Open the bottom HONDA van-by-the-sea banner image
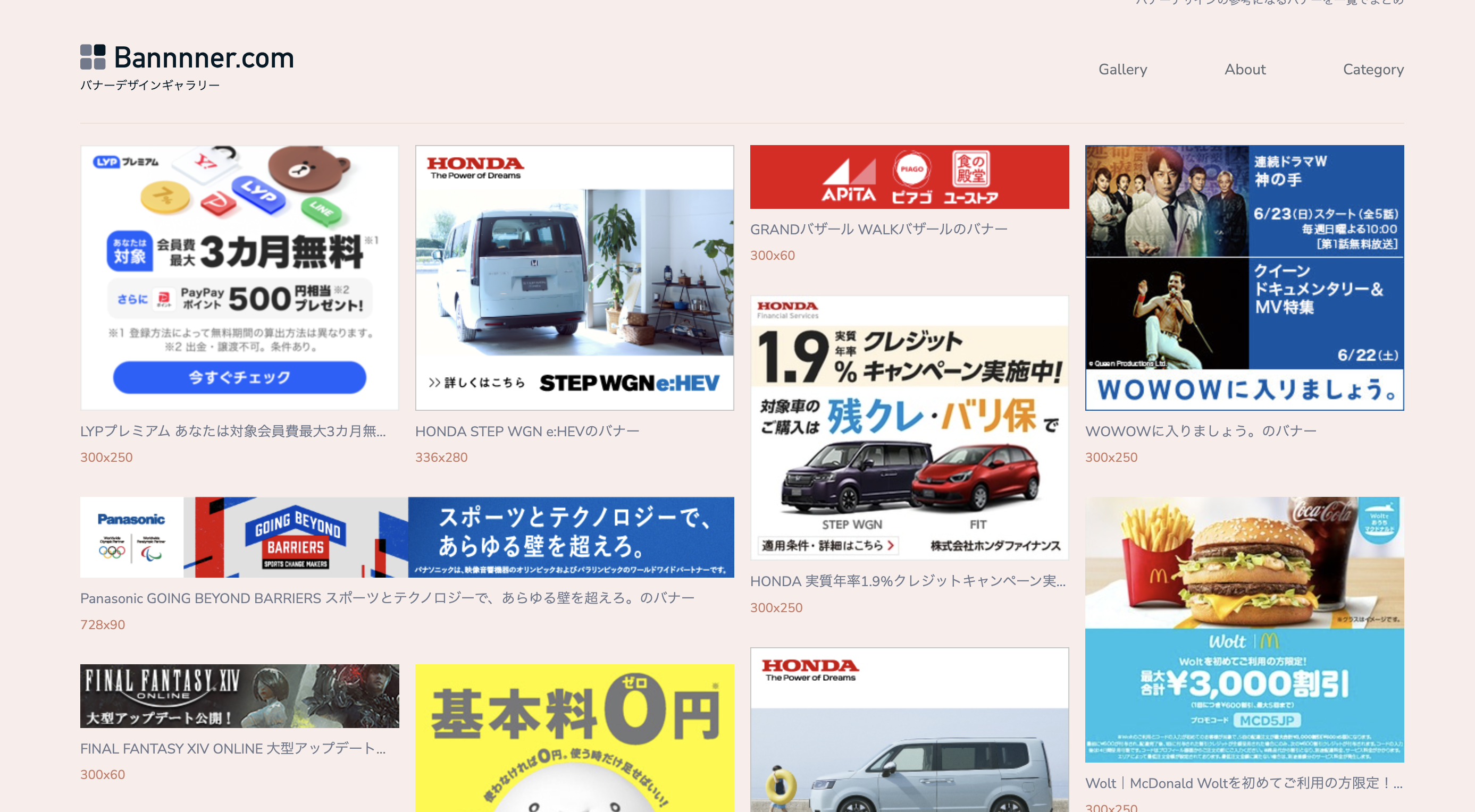 (x=909, y=730)
